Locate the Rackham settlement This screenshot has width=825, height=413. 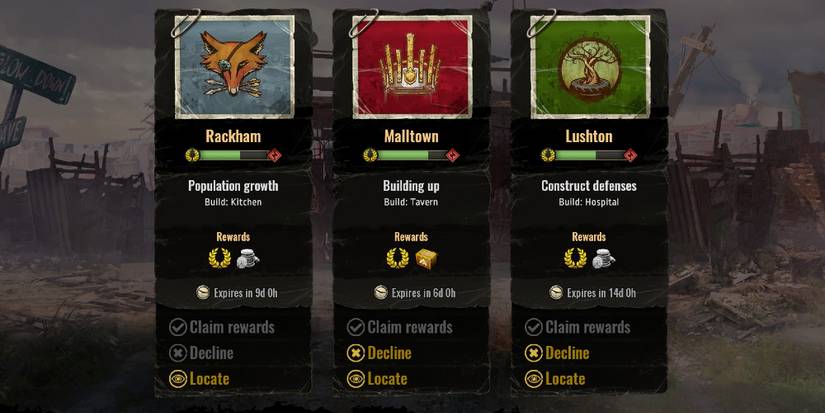coord(199,379)
